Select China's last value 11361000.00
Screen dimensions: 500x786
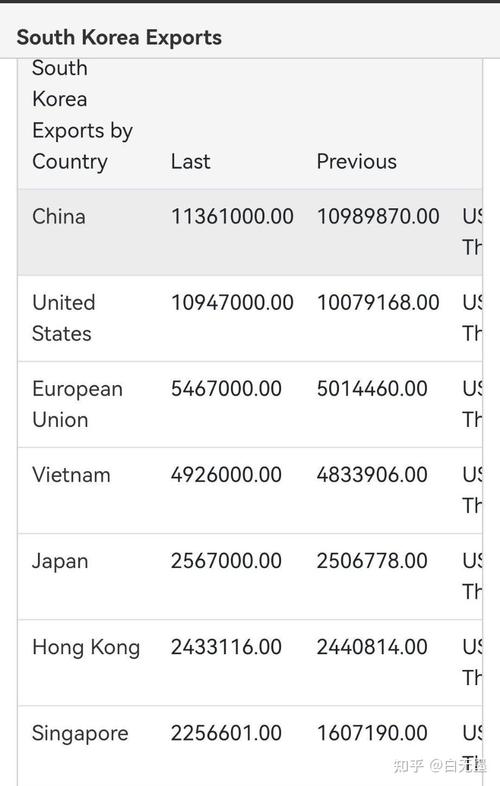(x=232, y=217)
